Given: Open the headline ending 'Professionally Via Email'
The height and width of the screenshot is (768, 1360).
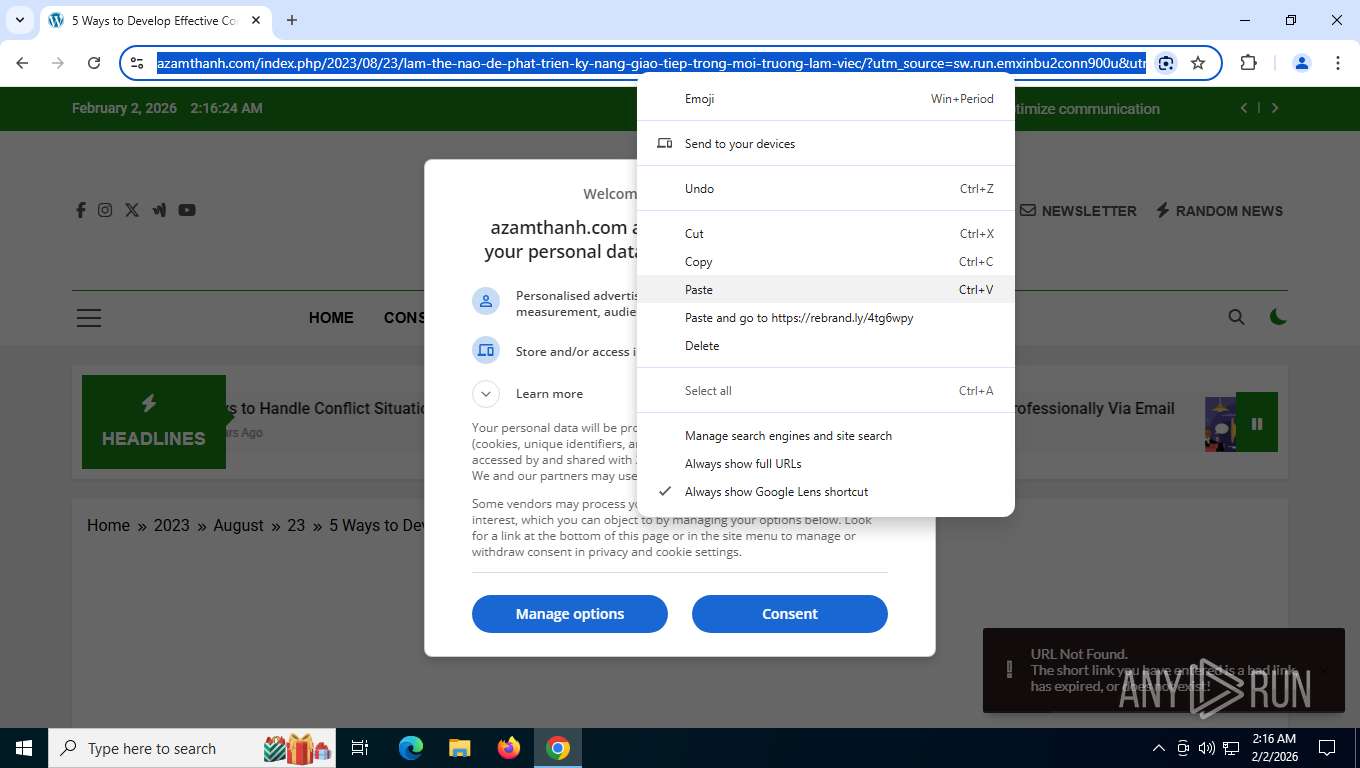Looking at the screenshot, I should coord(1095,408).
